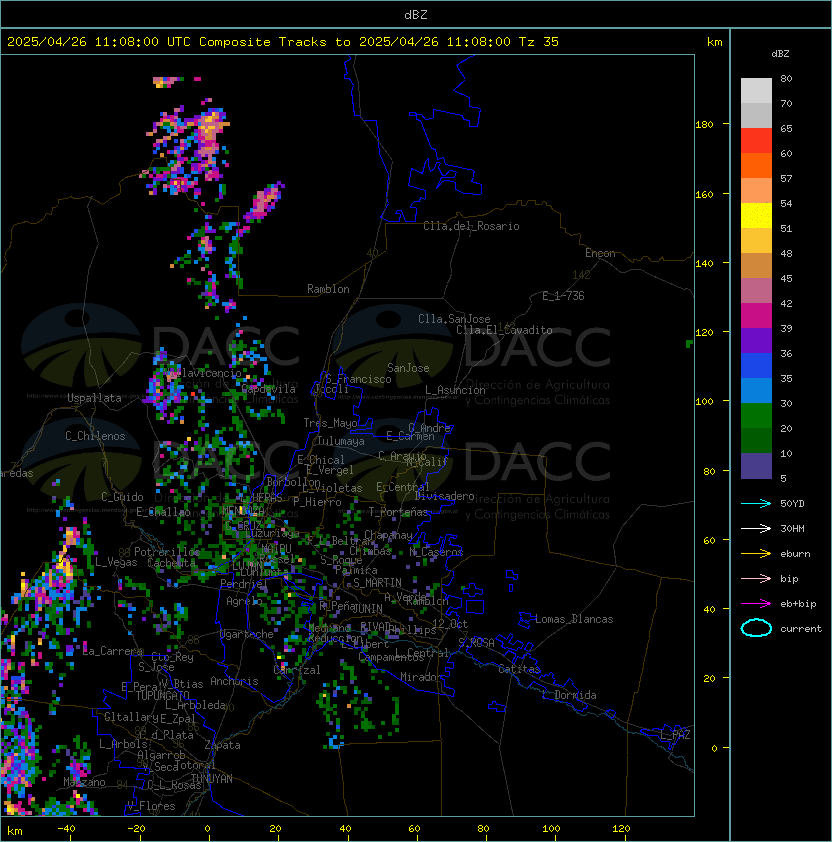This screenshot has height=842, width=832.
Task: Select the 'Ugarteche' map label
Action: point(247,634)
